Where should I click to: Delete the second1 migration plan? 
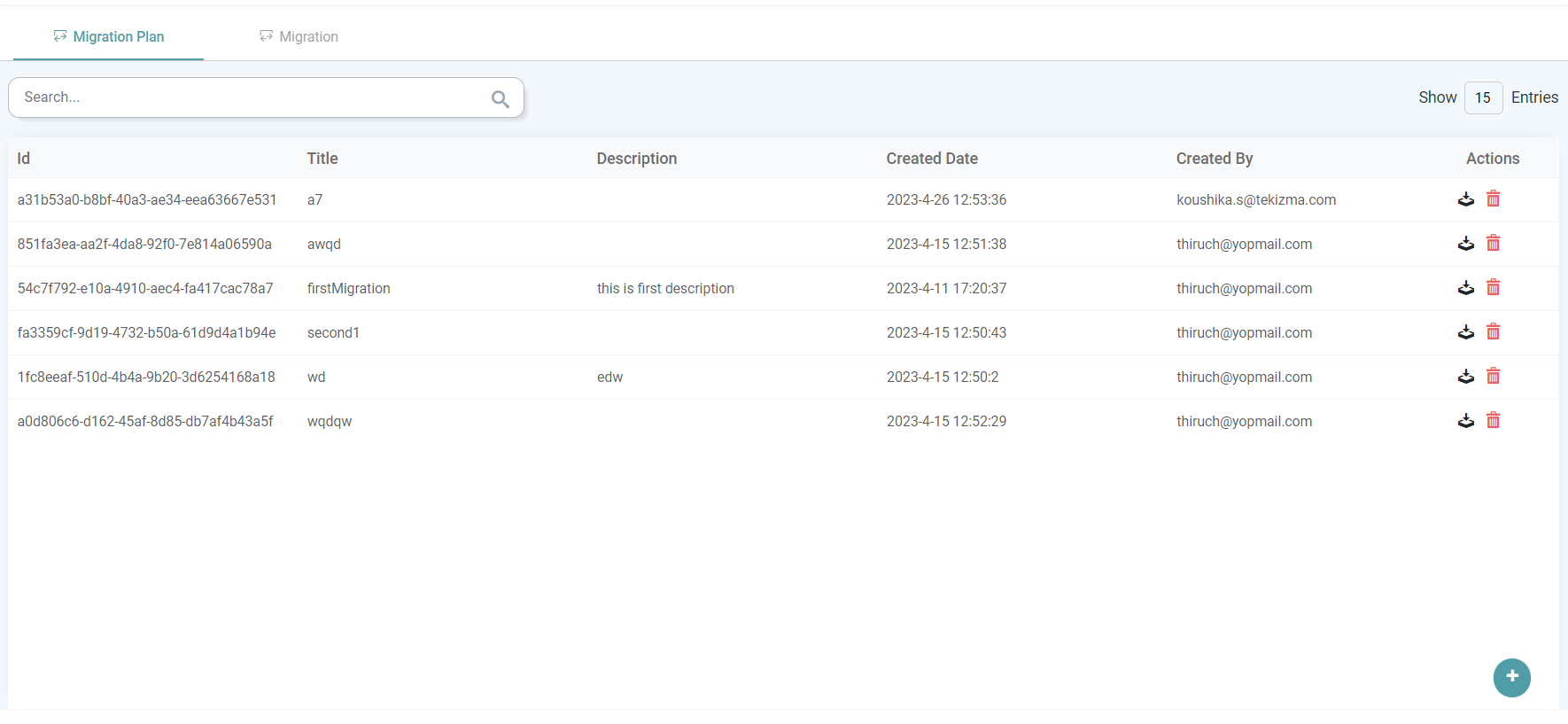1493,331
